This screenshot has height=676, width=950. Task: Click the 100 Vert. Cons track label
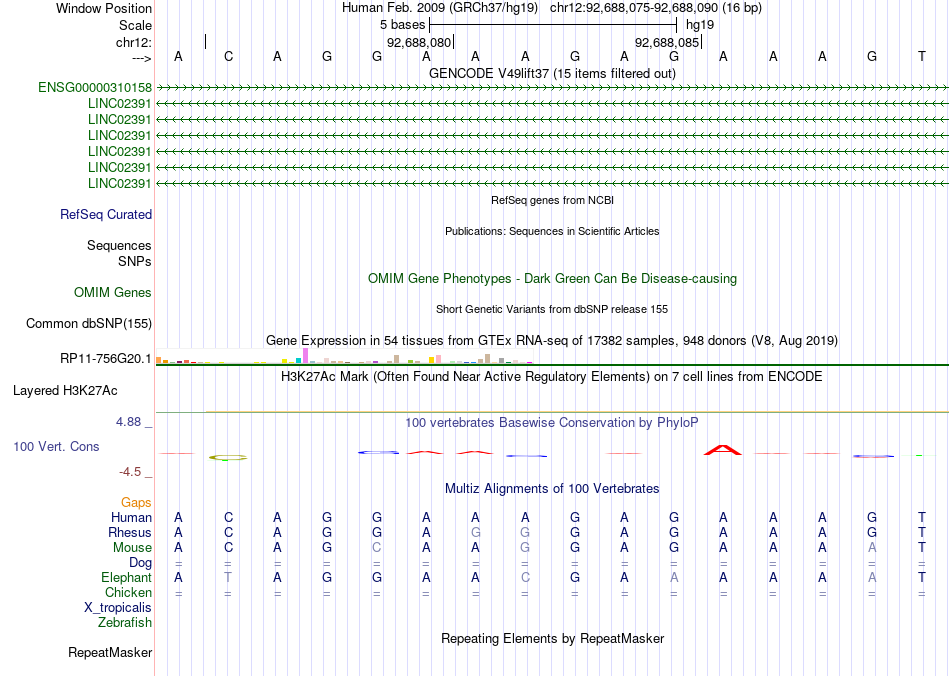(56, 446)
